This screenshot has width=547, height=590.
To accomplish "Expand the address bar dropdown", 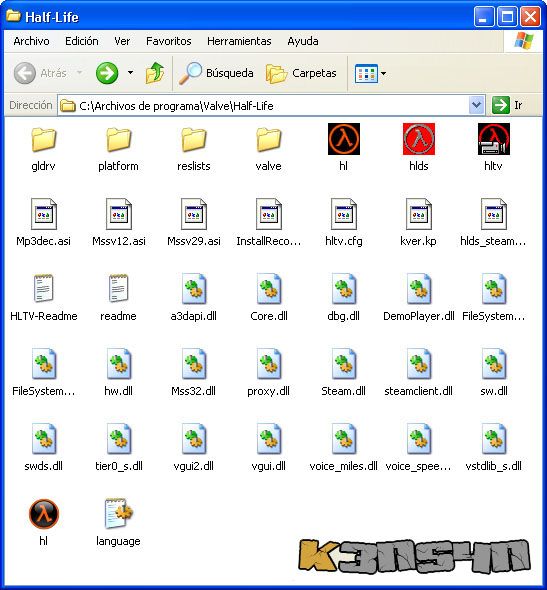I will coord(477,105).
